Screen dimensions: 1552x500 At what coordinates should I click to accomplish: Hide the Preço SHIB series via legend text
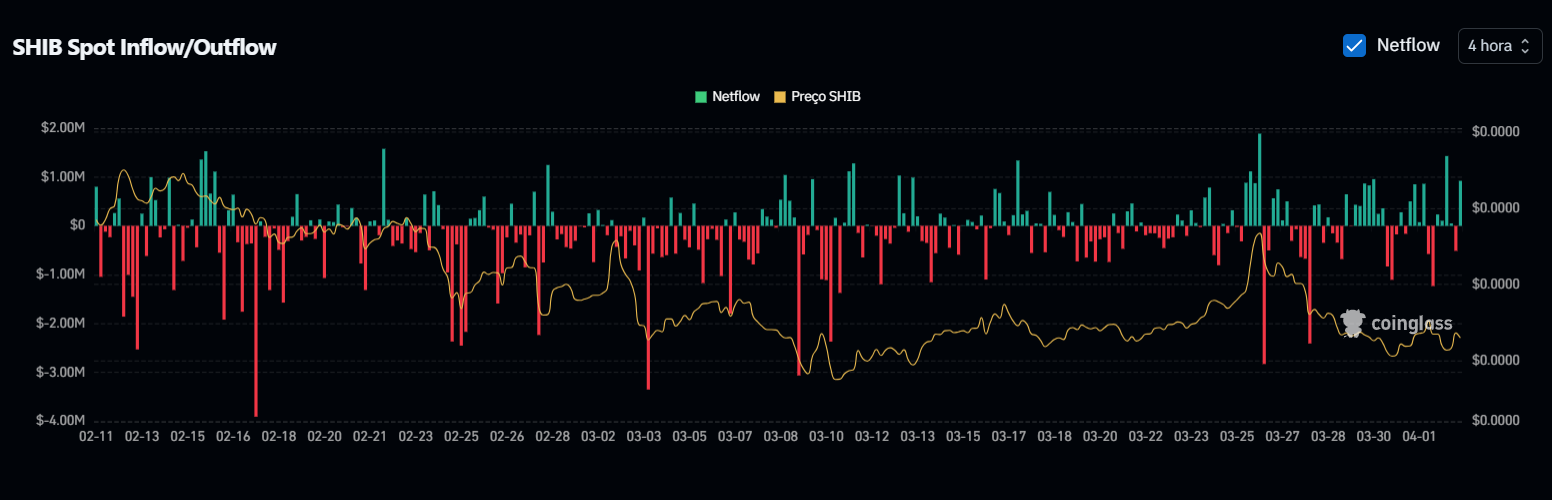(826, 97)
